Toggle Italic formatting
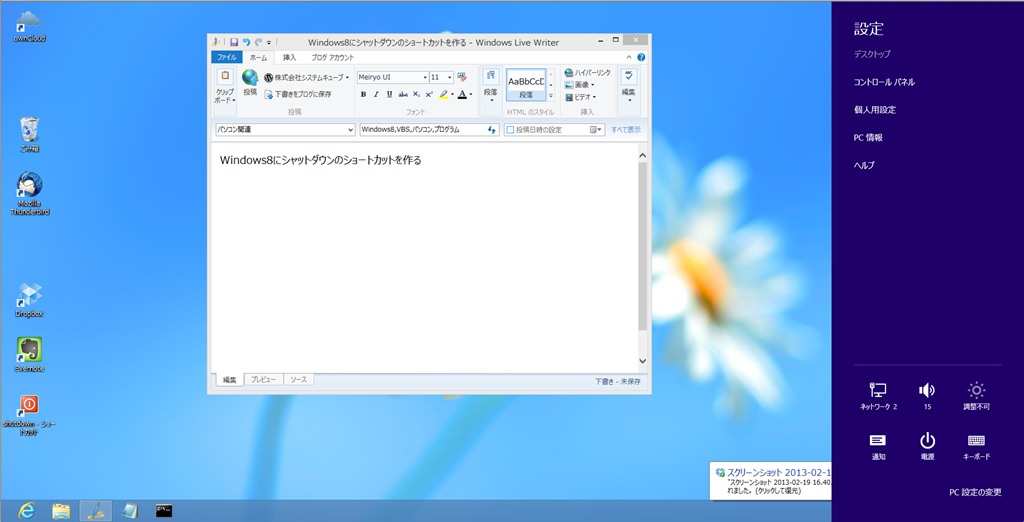 pos(376,94)
